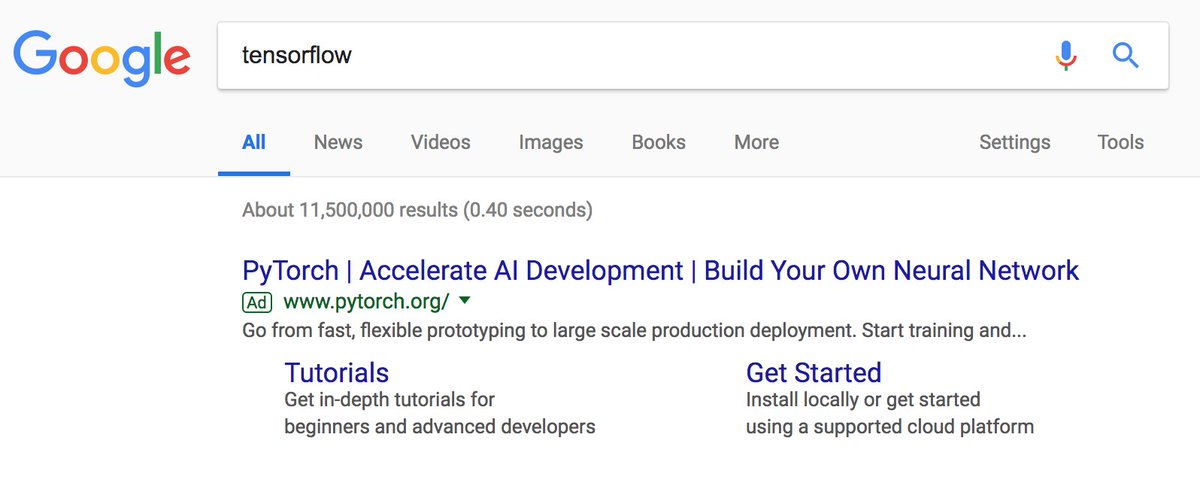Click the www.pytorch.org/ green URL
This screenshot has height=483, width=1200.
coord(367,301)
